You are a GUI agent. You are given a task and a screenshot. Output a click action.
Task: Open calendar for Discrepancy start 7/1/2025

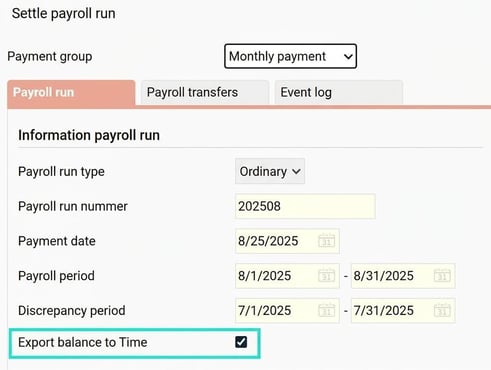tap(326, 310)
